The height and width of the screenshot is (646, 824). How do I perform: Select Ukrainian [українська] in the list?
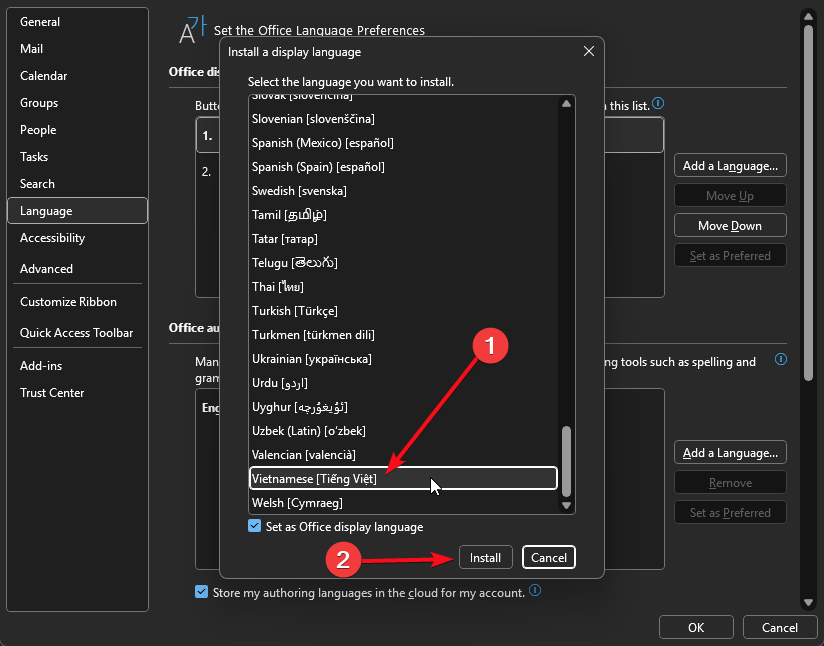403,358
